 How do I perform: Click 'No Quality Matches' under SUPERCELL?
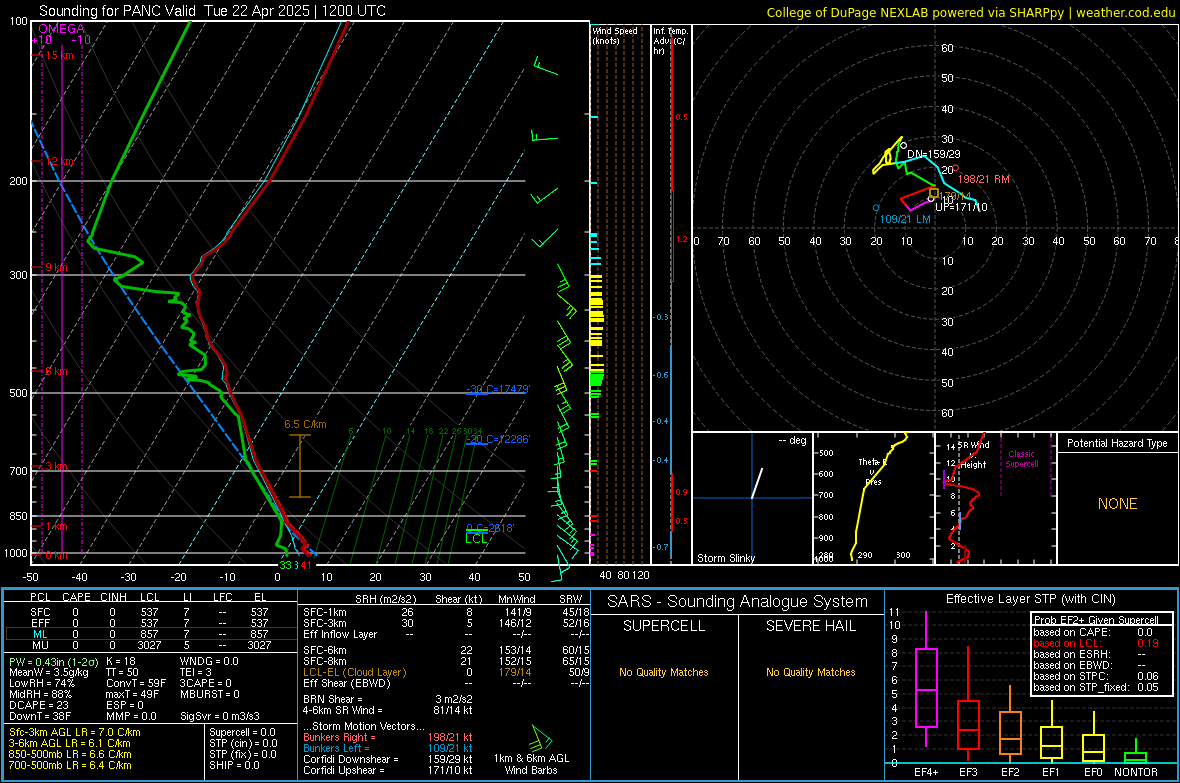[664, 672]
